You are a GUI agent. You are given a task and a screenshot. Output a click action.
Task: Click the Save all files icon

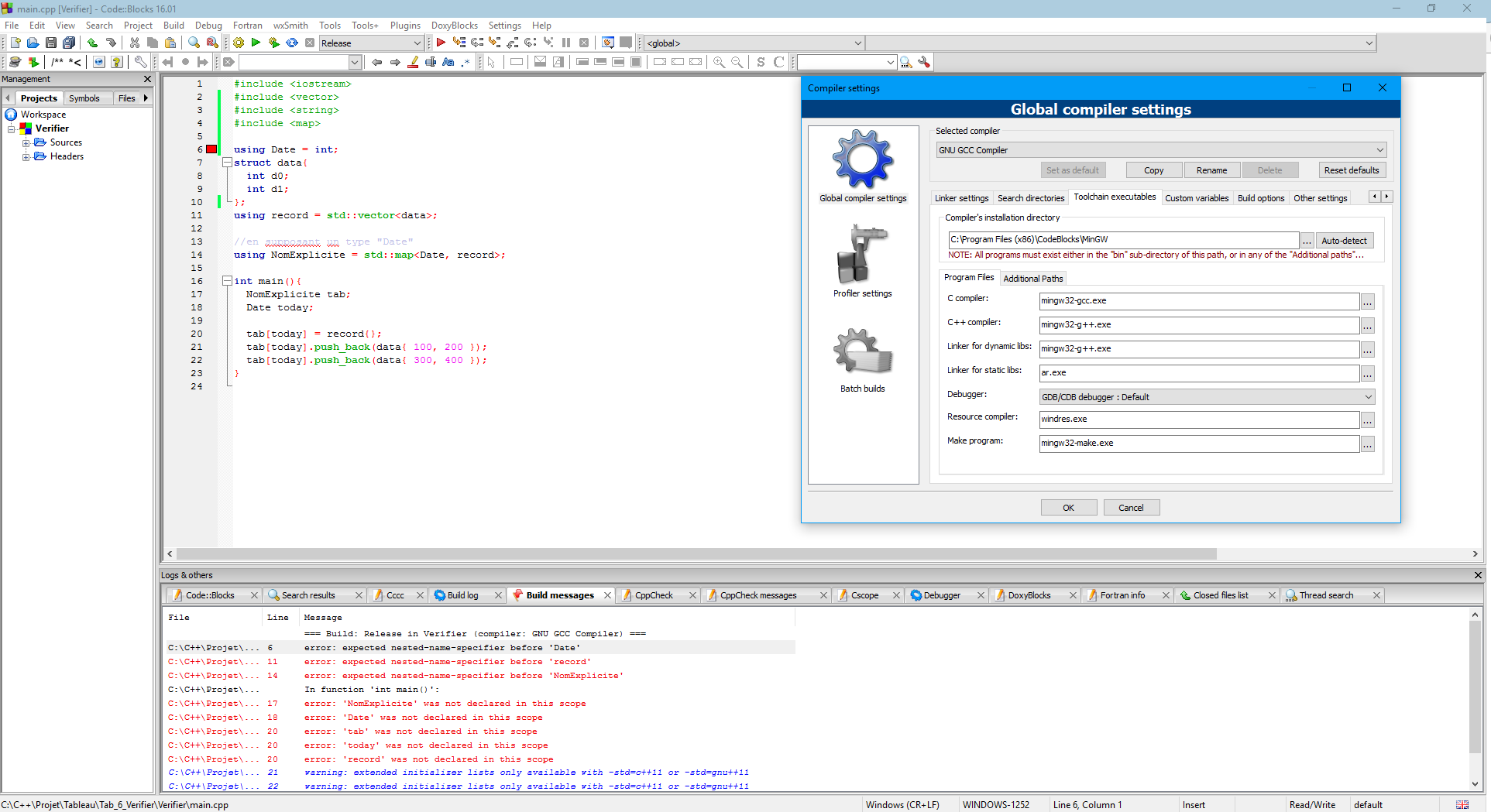click(69, 43)
